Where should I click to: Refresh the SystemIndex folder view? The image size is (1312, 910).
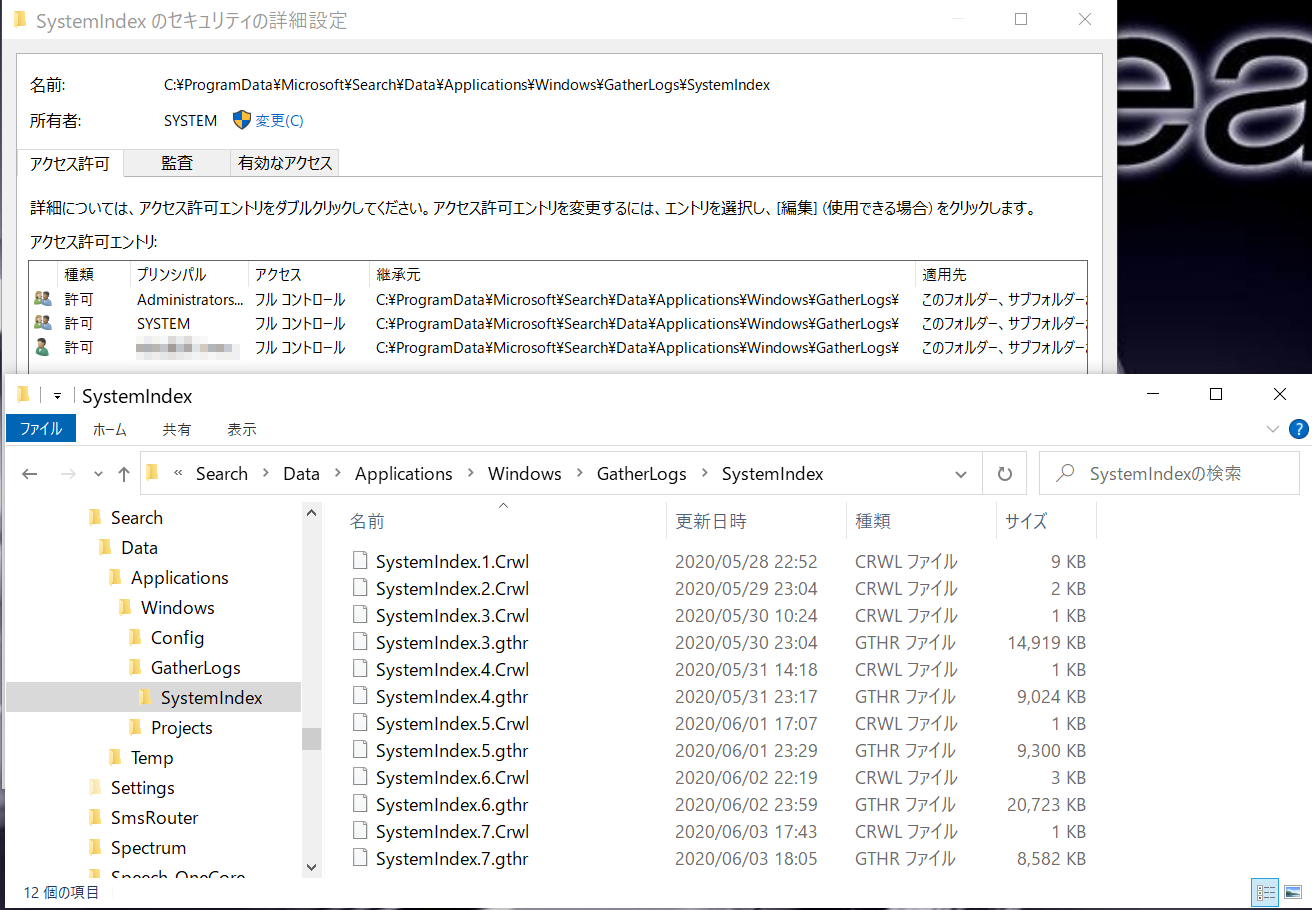coord(1005,474)
